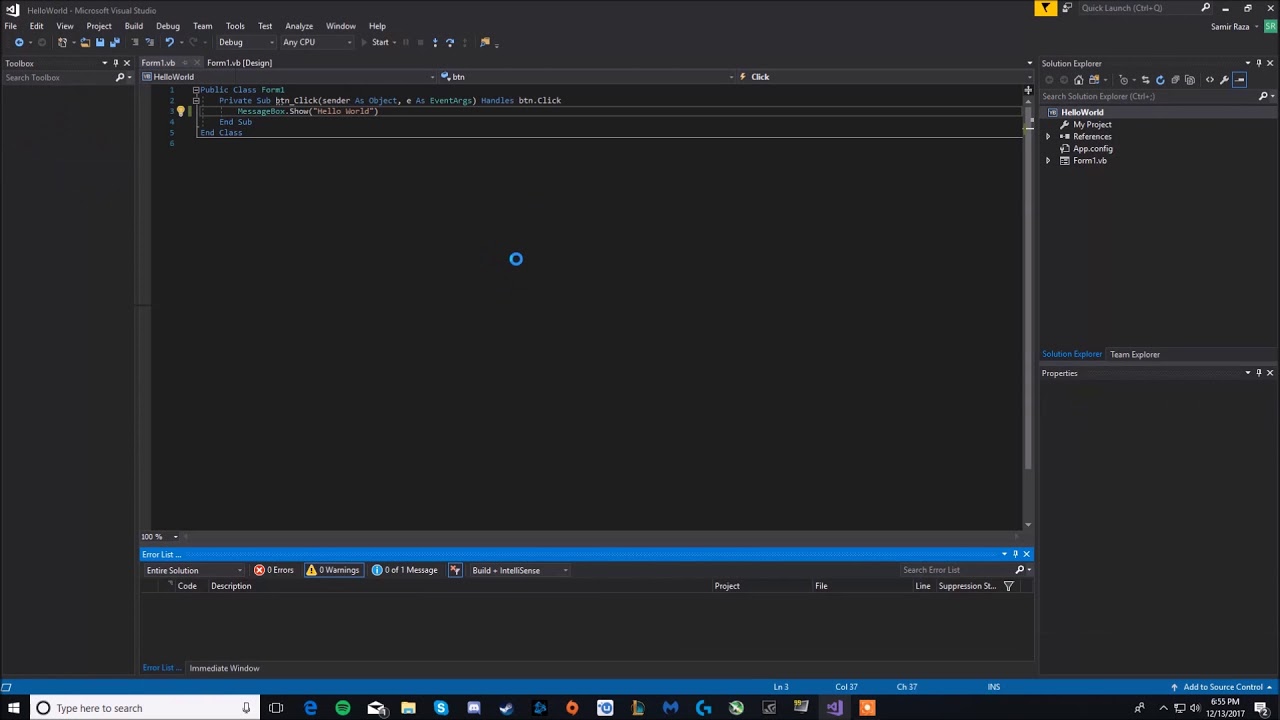Image resolution: width=1280 pixels, height=720 pixels.
Task: Switch to the Immediate Window tab
Action: [224, 668]
